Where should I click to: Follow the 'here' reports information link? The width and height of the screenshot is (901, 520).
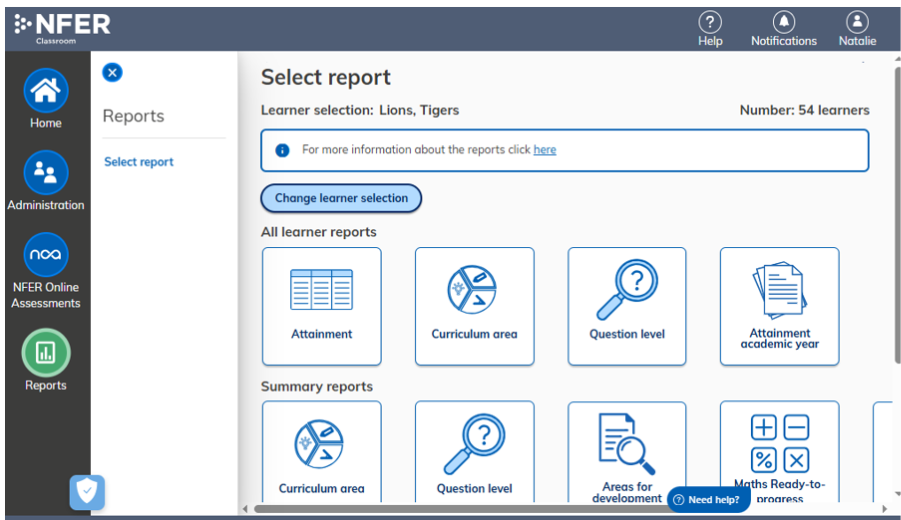click(545, 149)
